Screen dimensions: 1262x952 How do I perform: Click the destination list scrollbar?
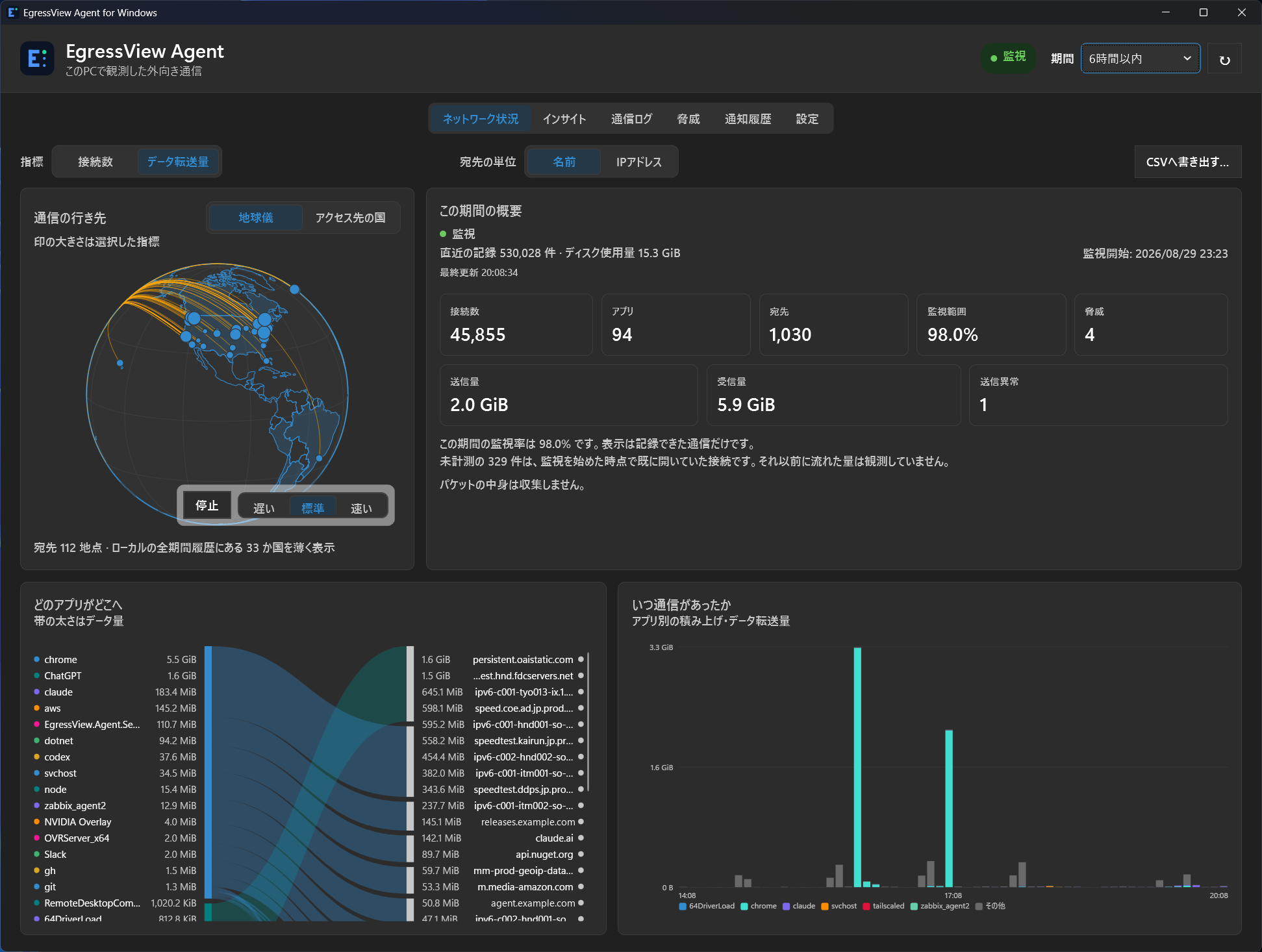pyautogui.click(x=588, y=721)
